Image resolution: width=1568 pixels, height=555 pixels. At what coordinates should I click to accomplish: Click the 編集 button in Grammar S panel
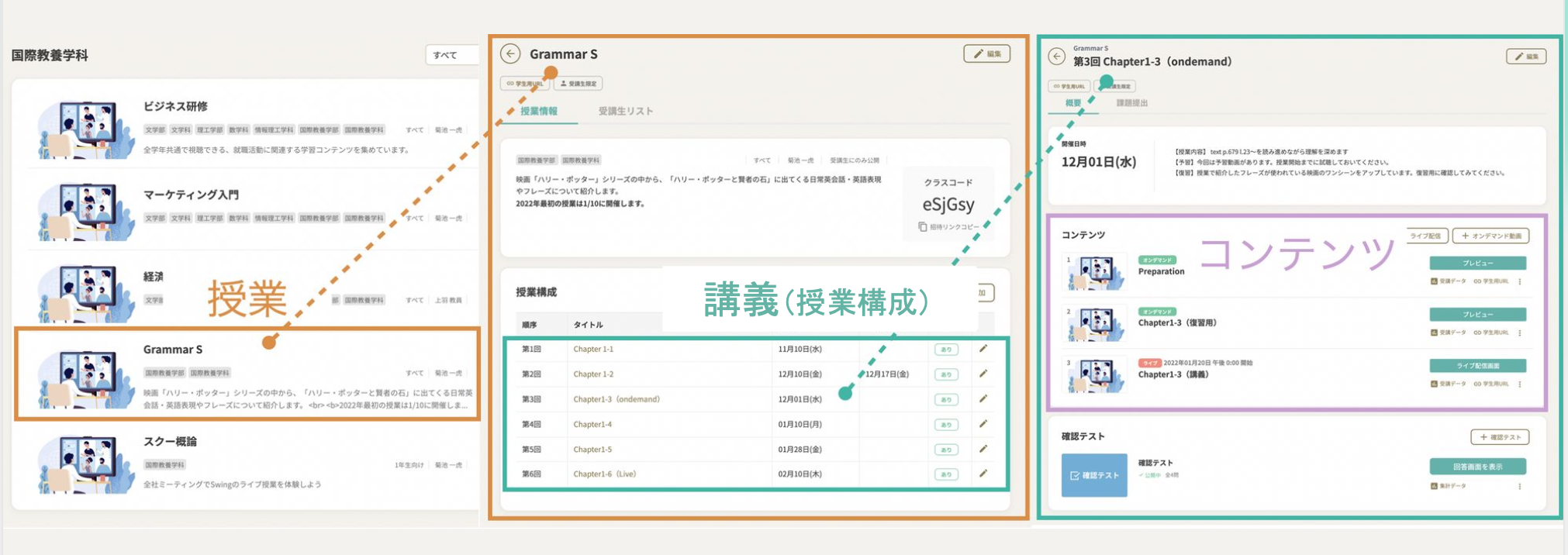[x=986, y=53]
